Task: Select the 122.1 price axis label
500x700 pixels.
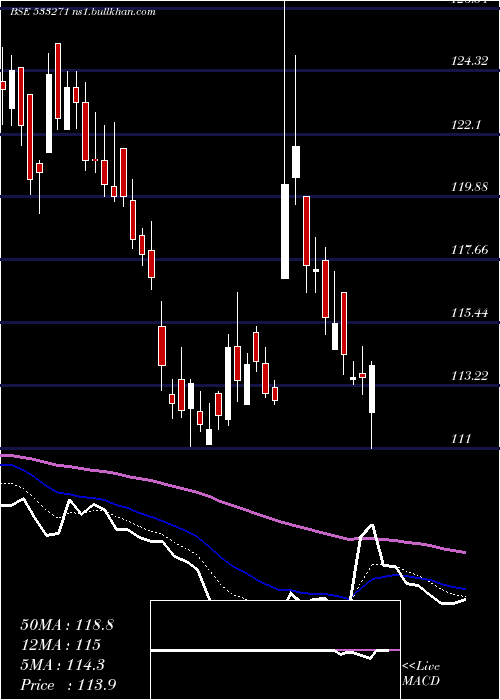Action: (466, 125)
